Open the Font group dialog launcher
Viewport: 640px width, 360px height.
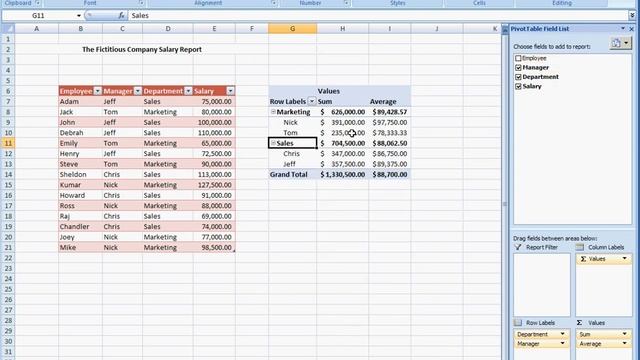click(x=141, y=3)
